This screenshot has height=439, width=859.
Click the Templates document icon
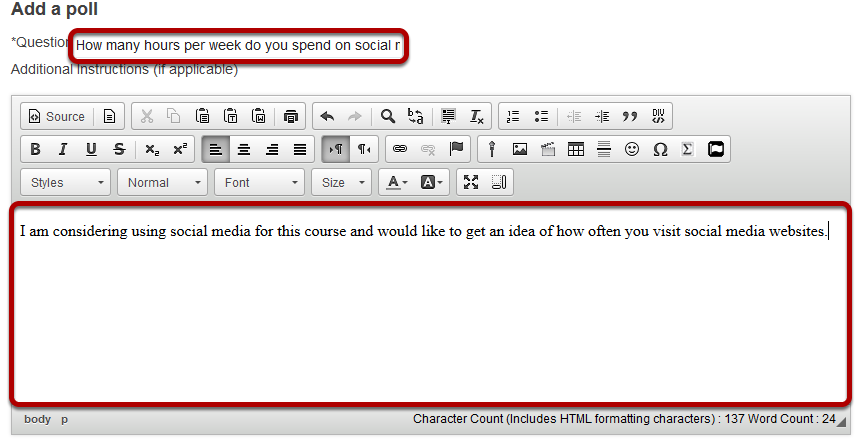click(x=109, y=116)
